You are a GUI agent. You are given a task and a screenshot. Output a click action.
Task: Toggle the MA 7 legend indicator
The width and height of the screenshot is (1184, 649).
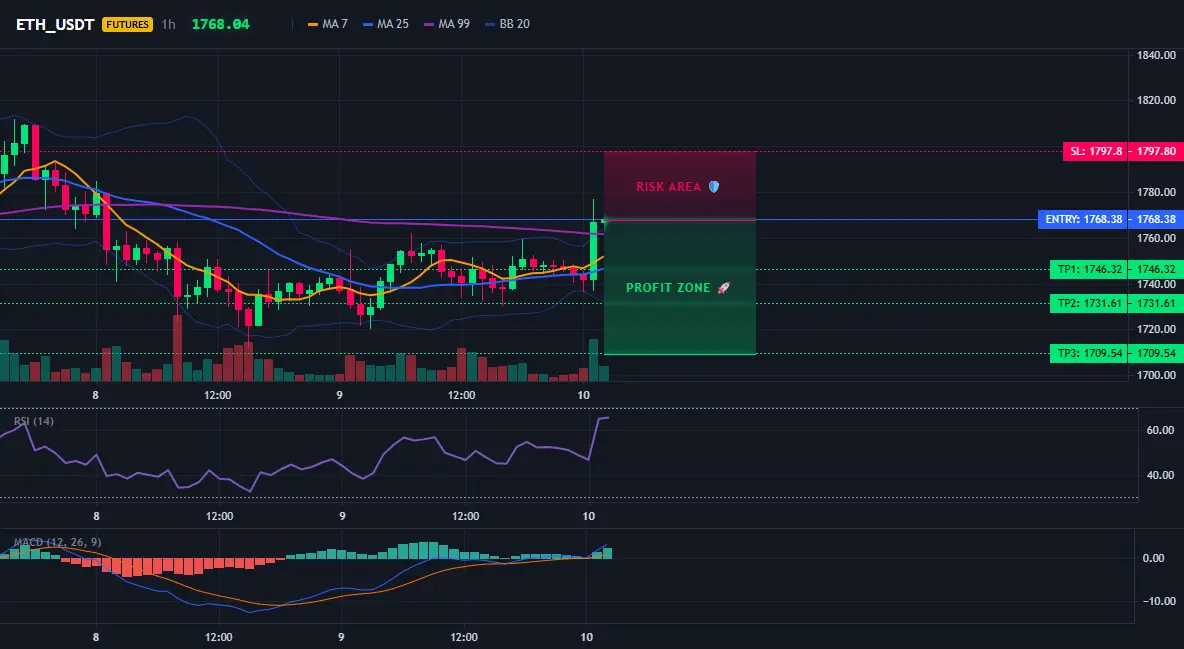click(328, 24)
